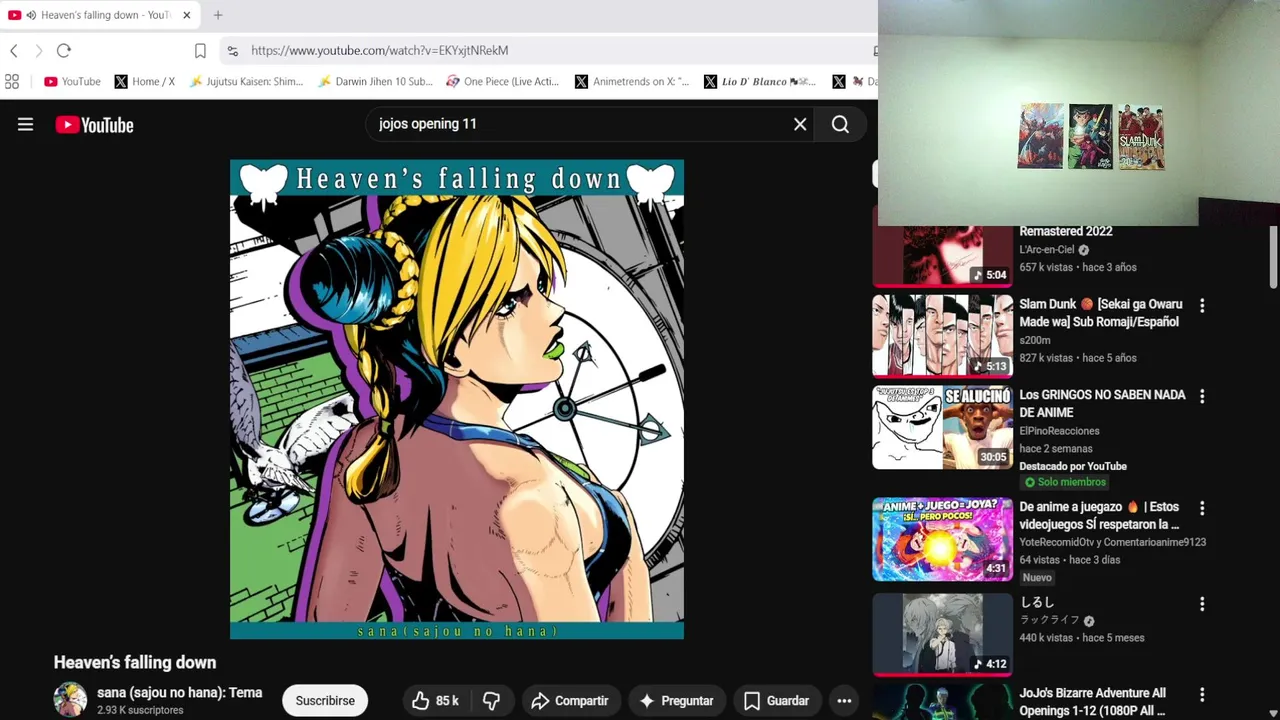Open Los GRINGOS NO SABEN NADA title
1280x720 pixels.
point(1102,403)
